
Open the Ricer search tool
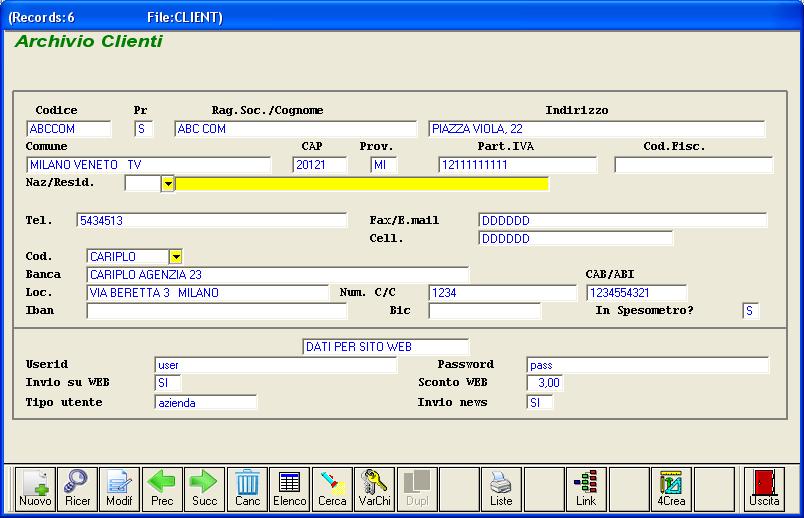tap(77, 488)
